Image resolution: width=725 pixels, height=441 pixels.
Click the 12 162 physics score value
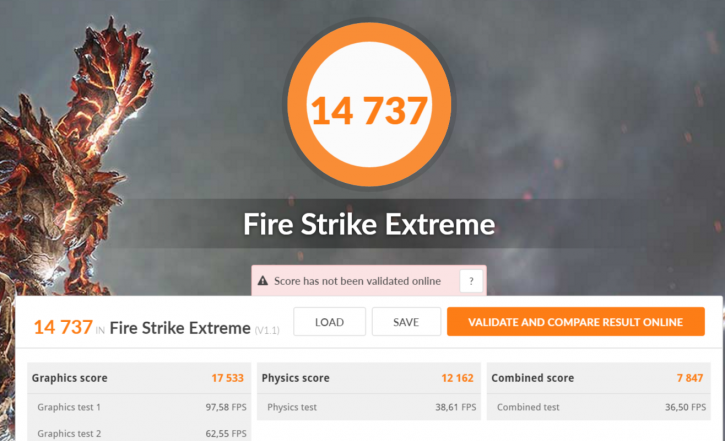pyautogui.click(x=457, y=378)
